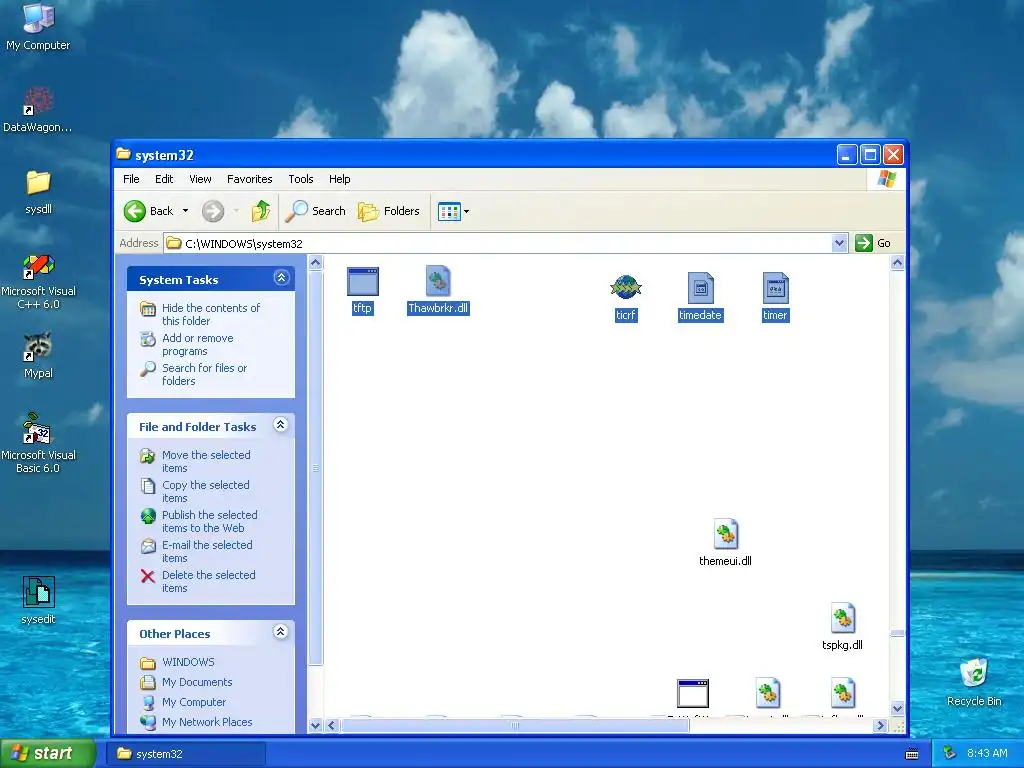Open the View menu
This screenshot has height=768, width=1024.
tap(200, 179)
